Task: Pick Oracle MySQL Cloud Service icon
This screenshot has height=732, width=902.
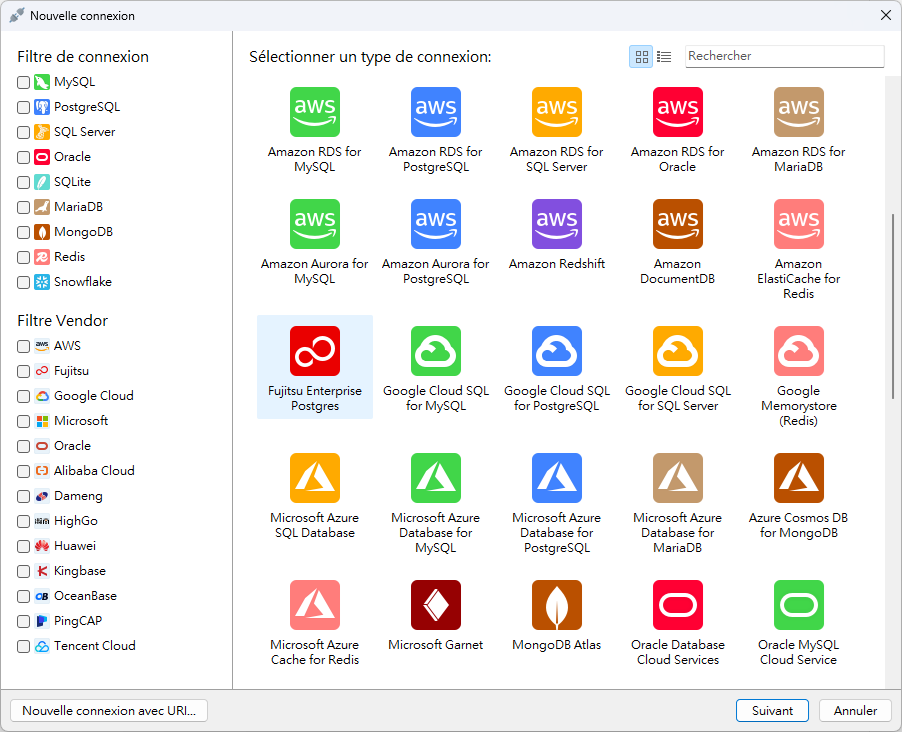Action: point(798,605)
